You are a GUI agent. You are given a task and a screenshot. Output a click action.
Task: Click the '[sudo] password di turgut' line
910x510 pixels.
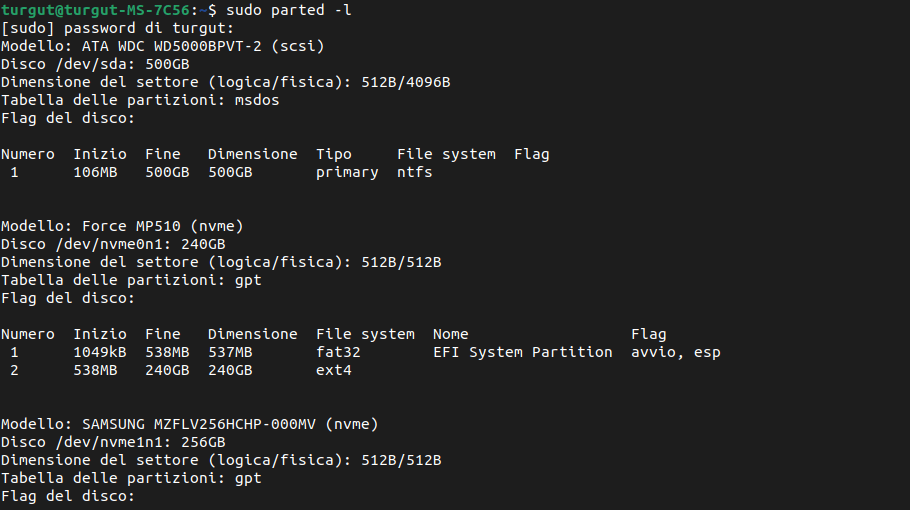[x=117, y=28]
